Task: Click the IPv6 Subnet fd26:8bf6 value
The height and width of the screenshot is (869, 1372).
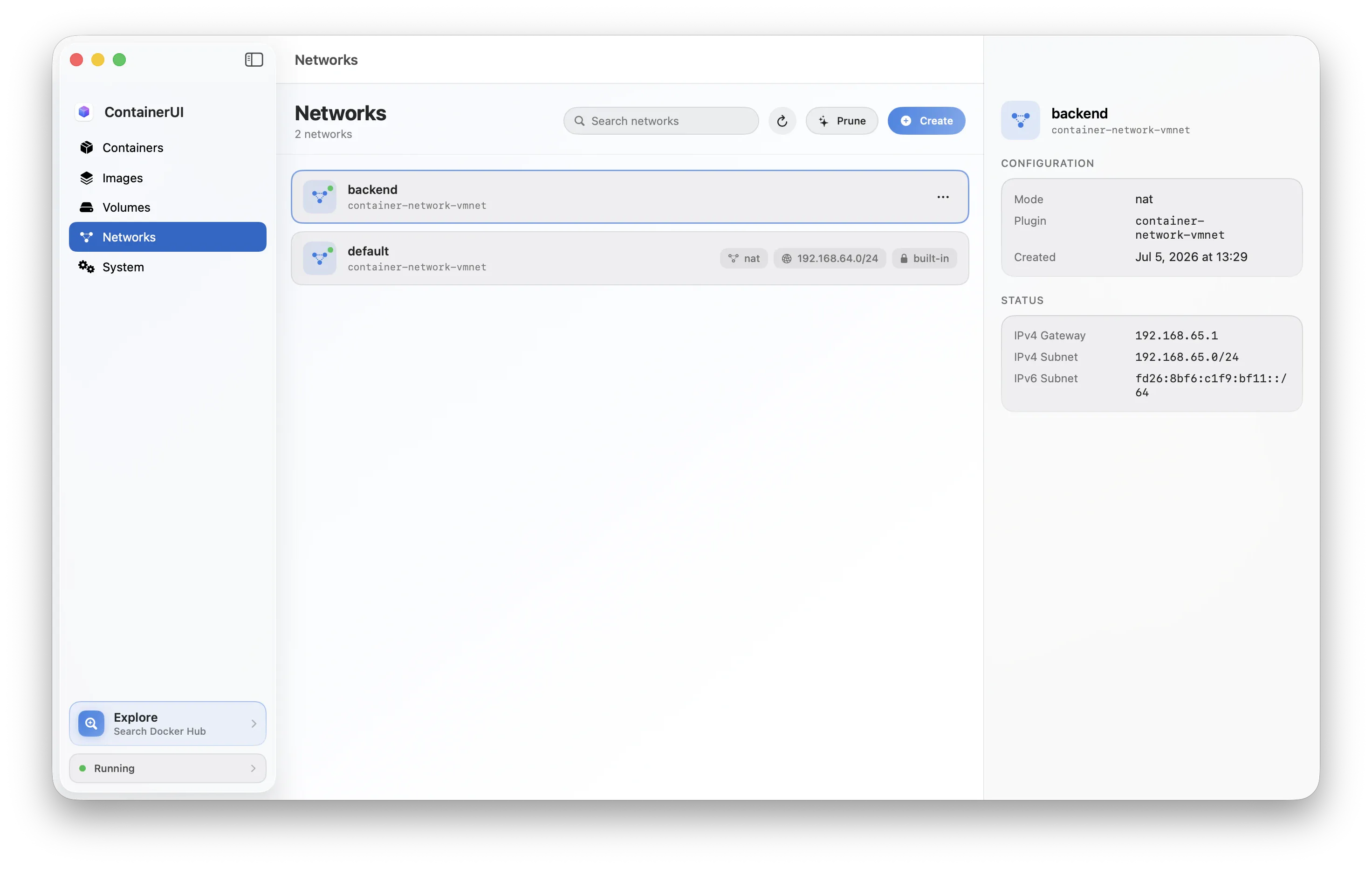Action: click(1211, 385)
